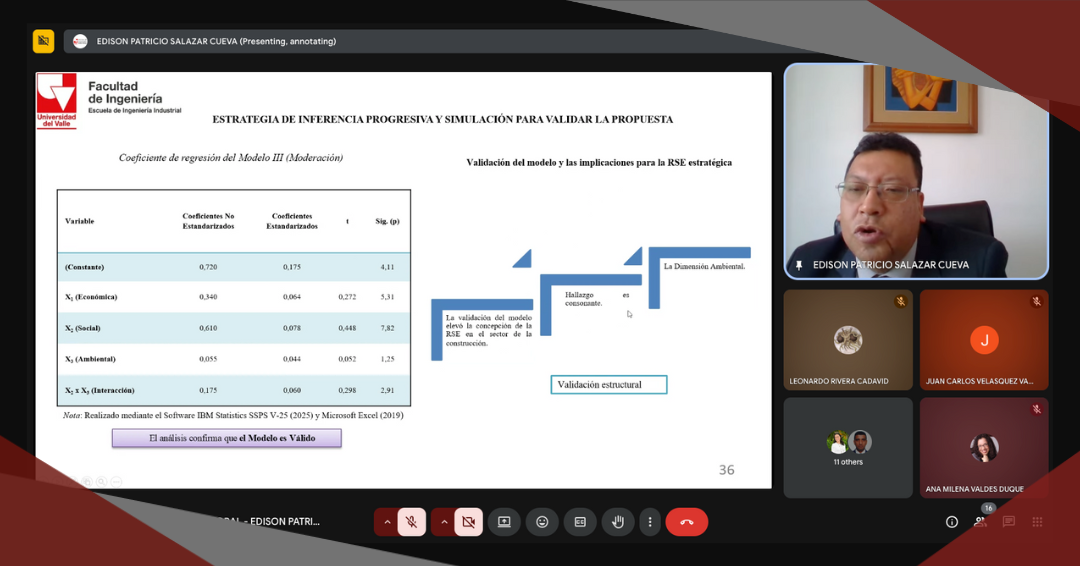Click the yellow annotation-disabled icon at top-left
Viewport: 1080px width, 566px height.
[43, 41]
